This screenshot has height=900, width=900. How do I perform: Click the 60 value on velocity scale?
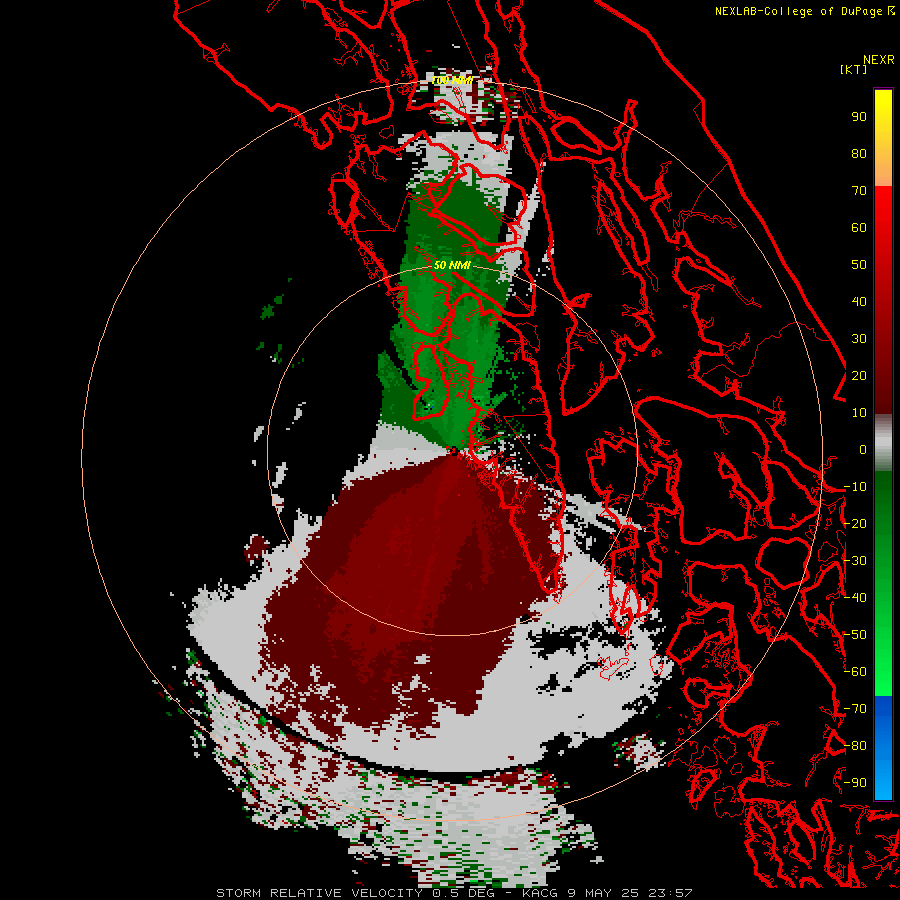pos(859,227)
